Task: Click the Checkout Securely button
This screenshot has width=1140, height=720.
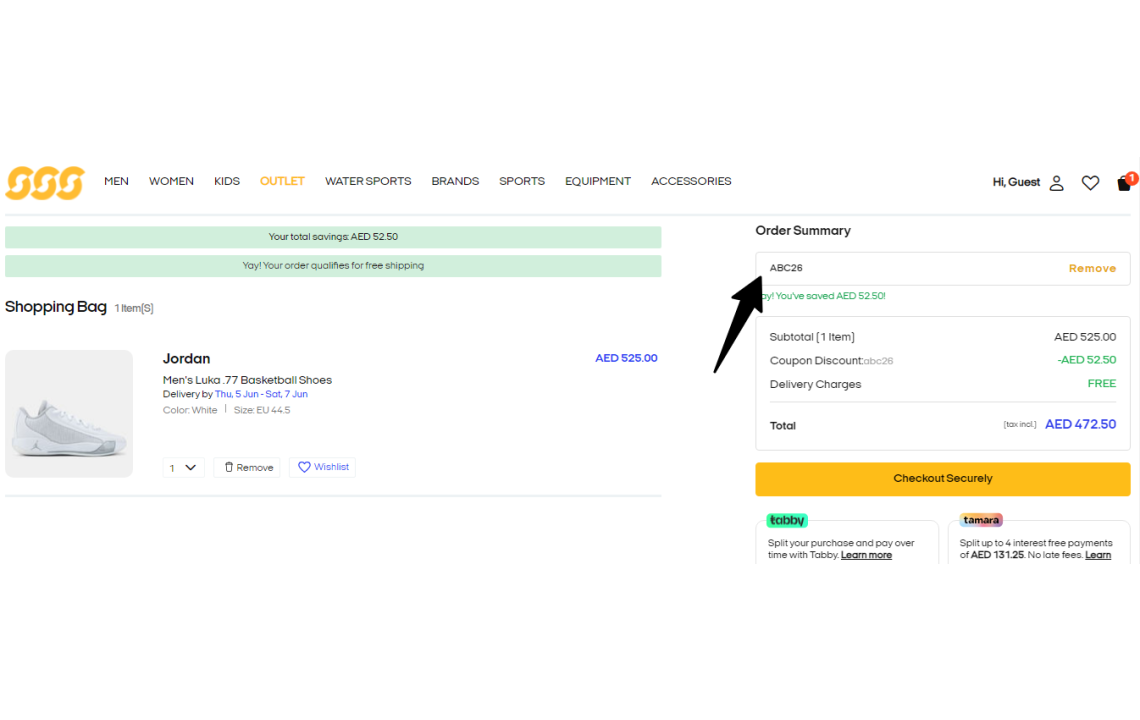Action: click(x=942, y=479)
